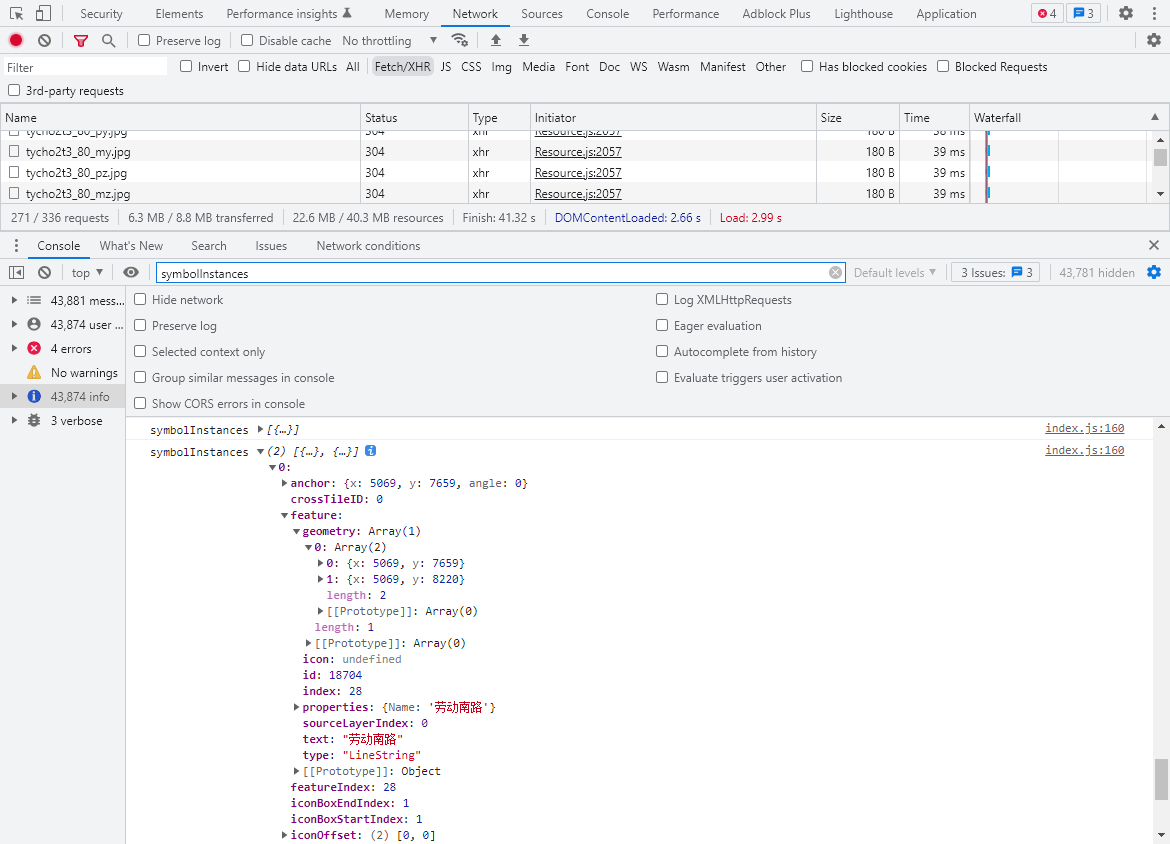Toggle the console sidebar icon

16,272
